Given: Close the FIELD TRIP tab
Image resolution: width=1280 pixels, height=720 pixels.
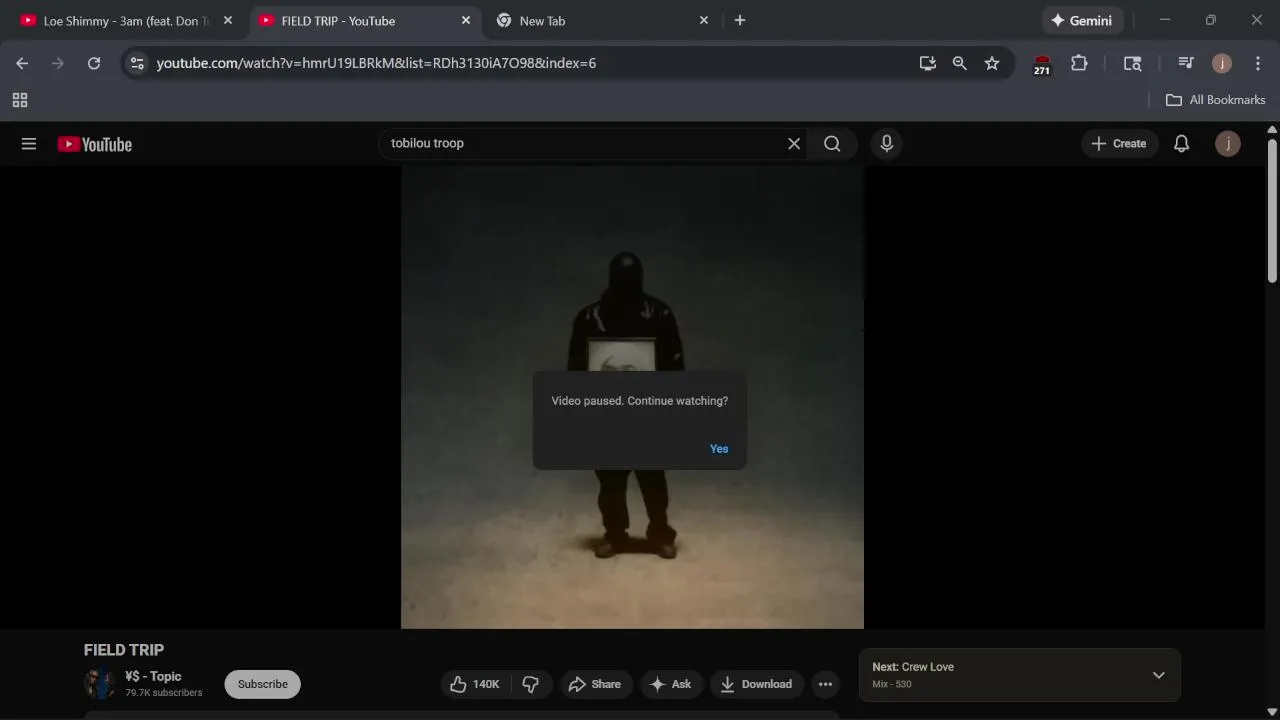Looking at the screenshot, I should (x=465, y=20).
